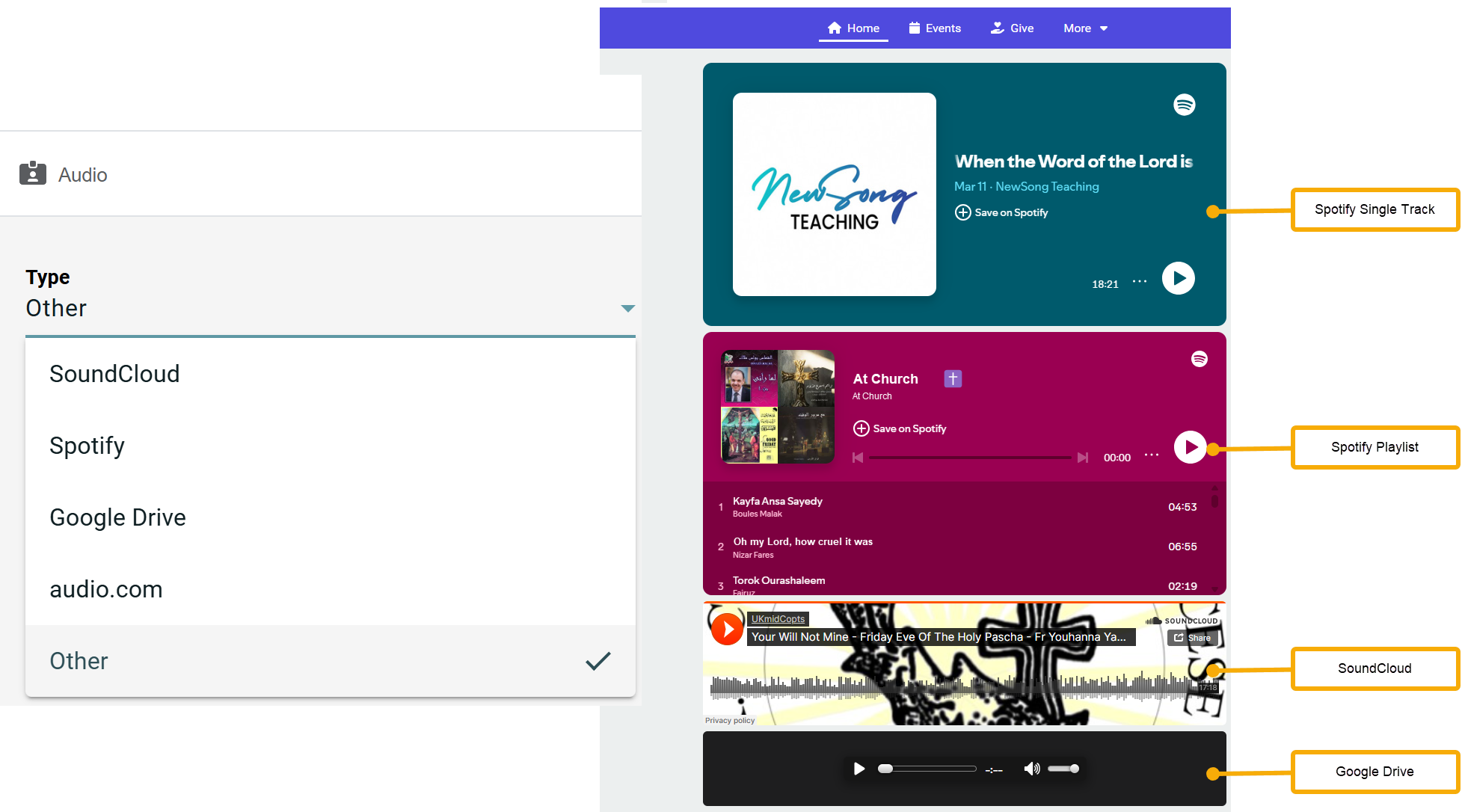Click Spotify logo on At Church playlist
Viewport: 1462px width, 812px height.
1200,359
